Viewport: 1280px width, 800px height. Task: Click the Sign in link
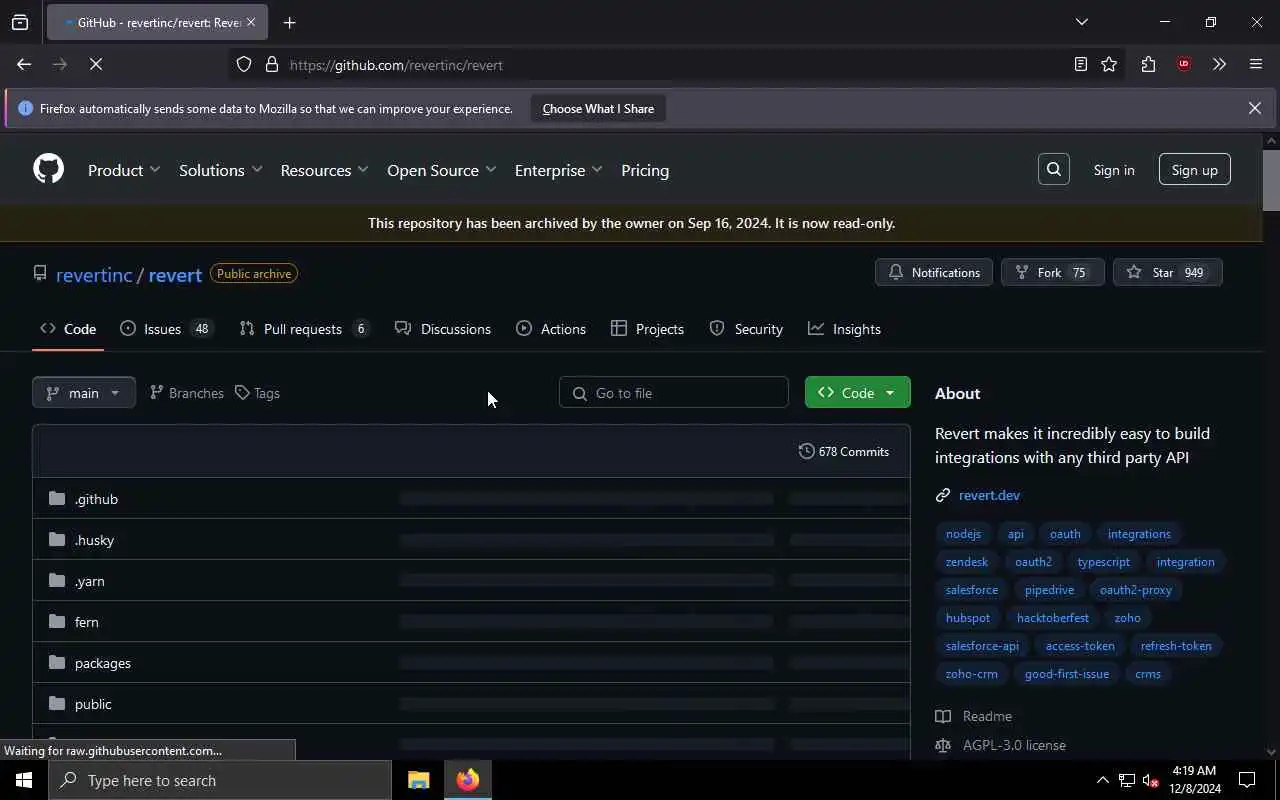click(1113, 170)
